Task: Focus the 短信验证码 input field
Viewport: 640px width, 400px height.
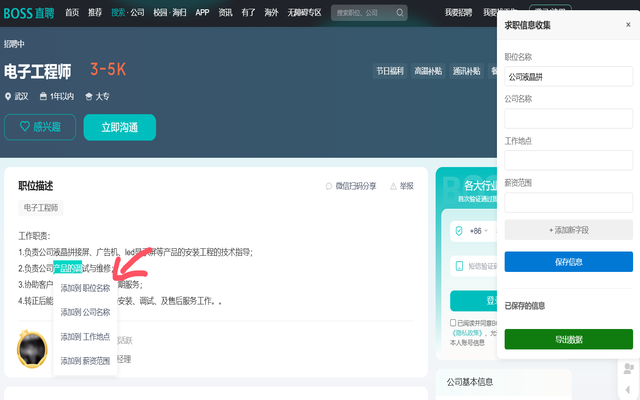Action: (x=473, y=266)
